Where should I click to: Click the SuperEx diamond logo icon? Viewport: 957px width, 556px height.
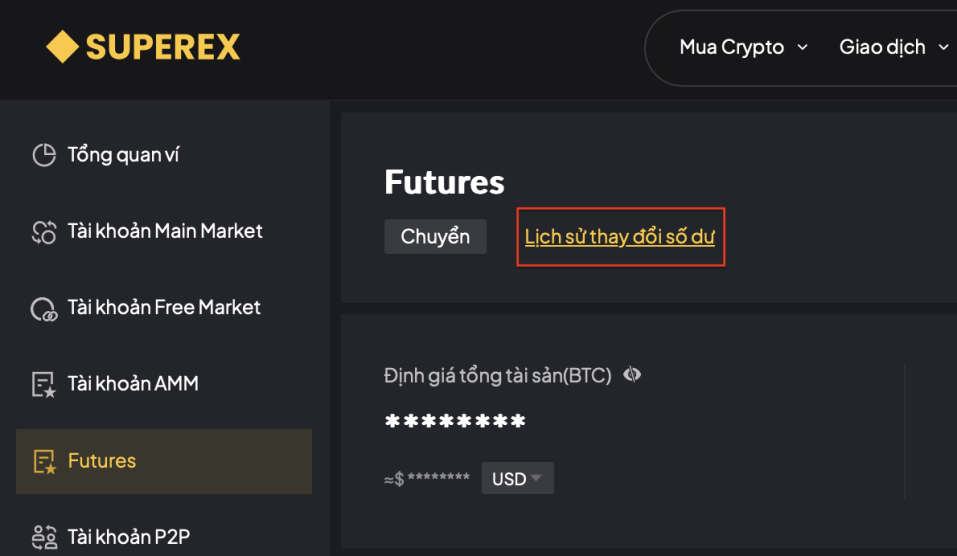[x=62, y=46]
